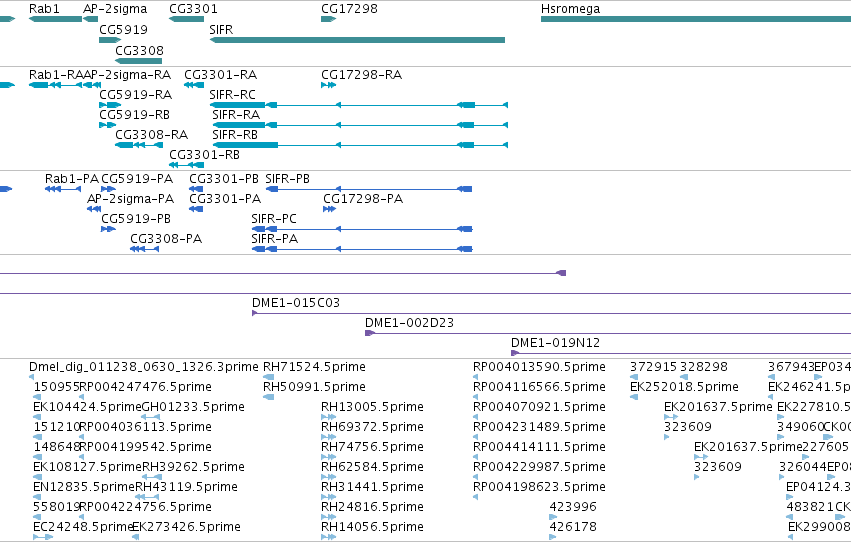Click the RH14056.5prime EST label
This screenshot has height=542, width=851.
pos(372,527)
